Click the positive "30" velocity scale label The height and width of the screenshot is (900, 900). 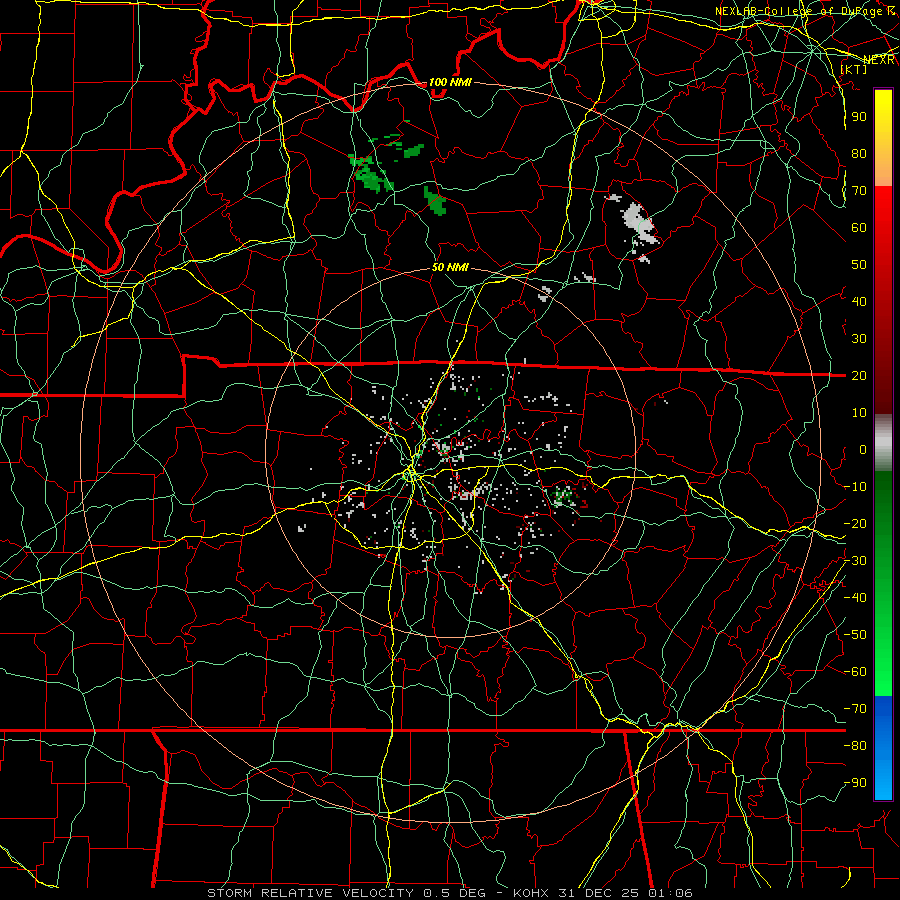(859, 339)
